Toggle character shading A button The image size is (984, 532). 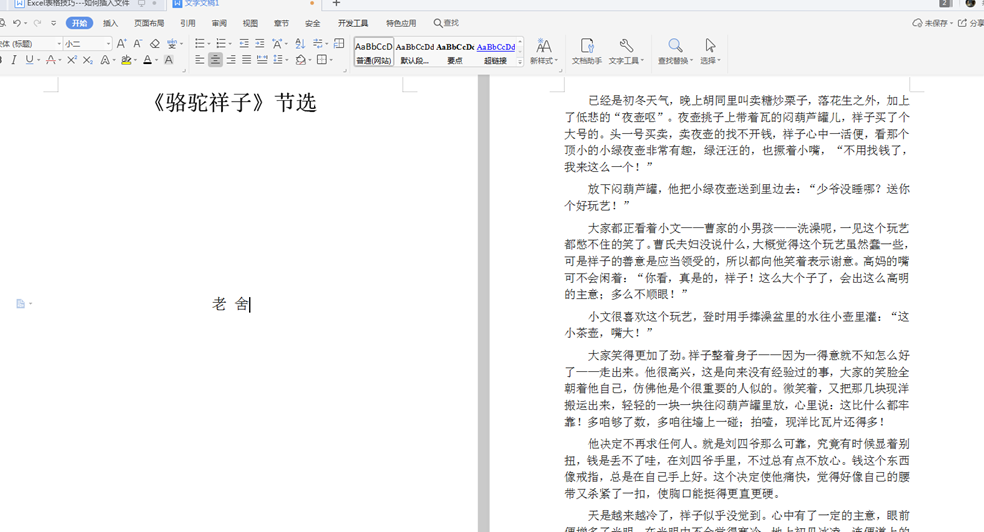(x=168, y=60)
